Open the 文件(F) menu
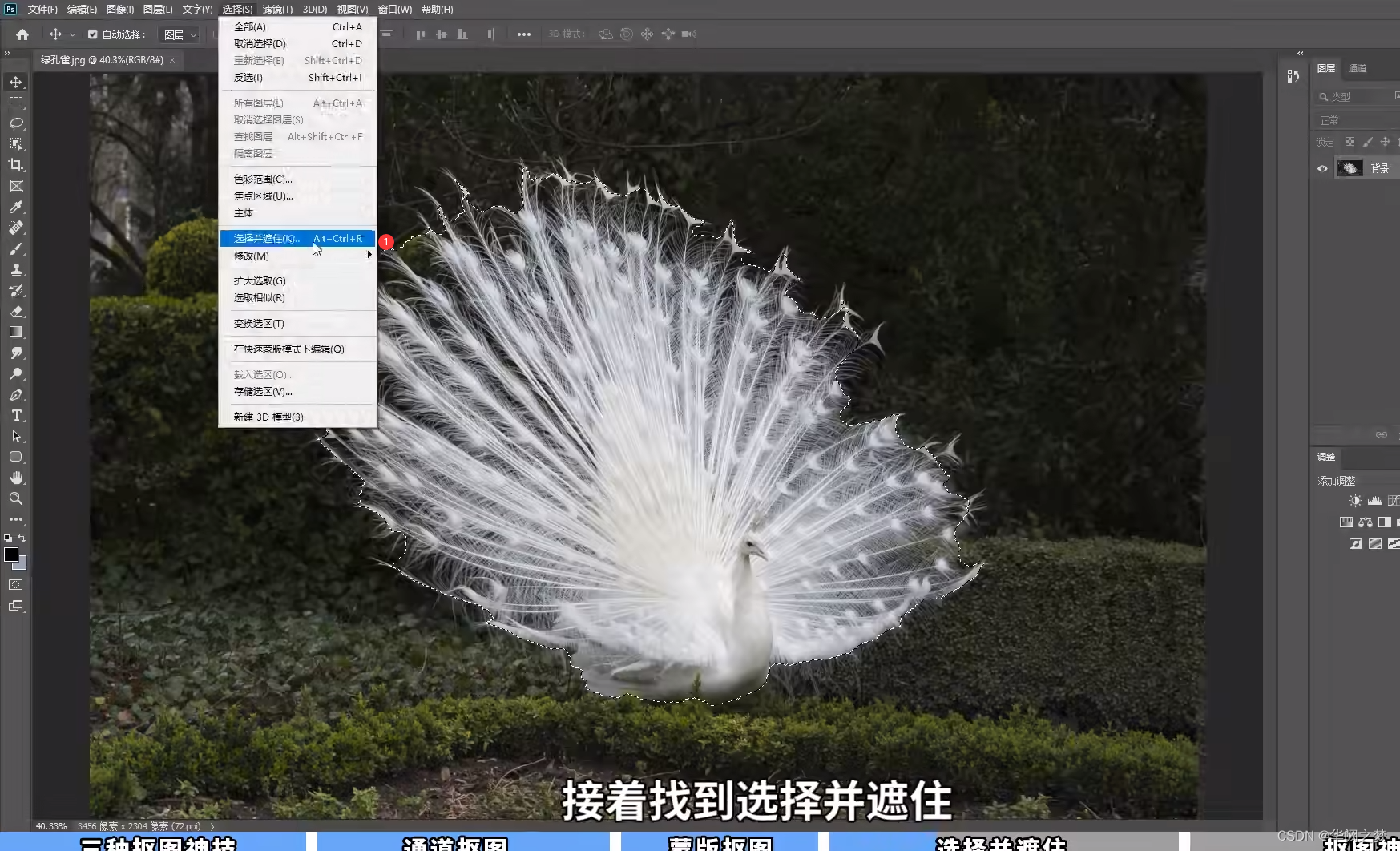 coord(42,10)
